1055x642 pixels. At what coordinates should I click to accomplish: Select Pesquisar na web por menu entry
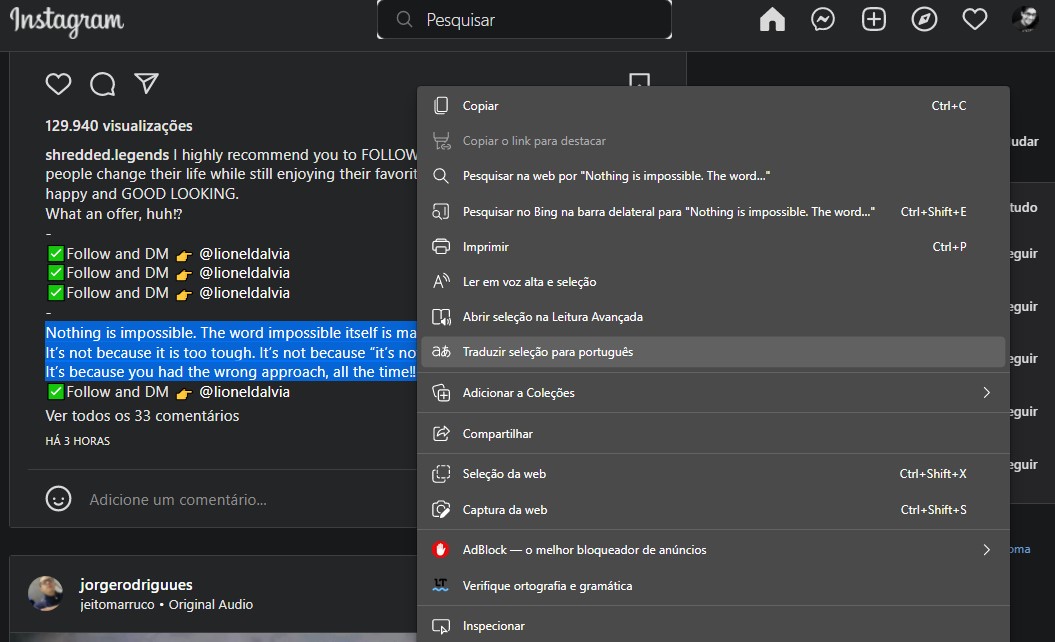[x=713, y=176]
